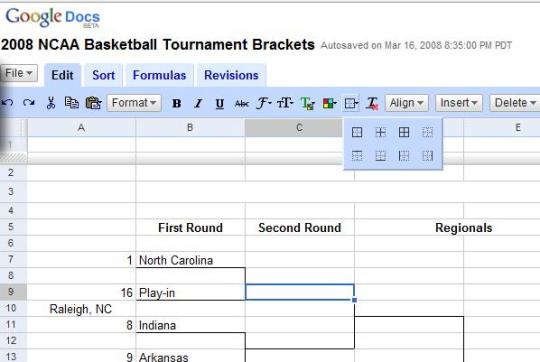Click the Copy icon in toolbar
The width and height of the screenshot is (540, 362).
[72, 103]
